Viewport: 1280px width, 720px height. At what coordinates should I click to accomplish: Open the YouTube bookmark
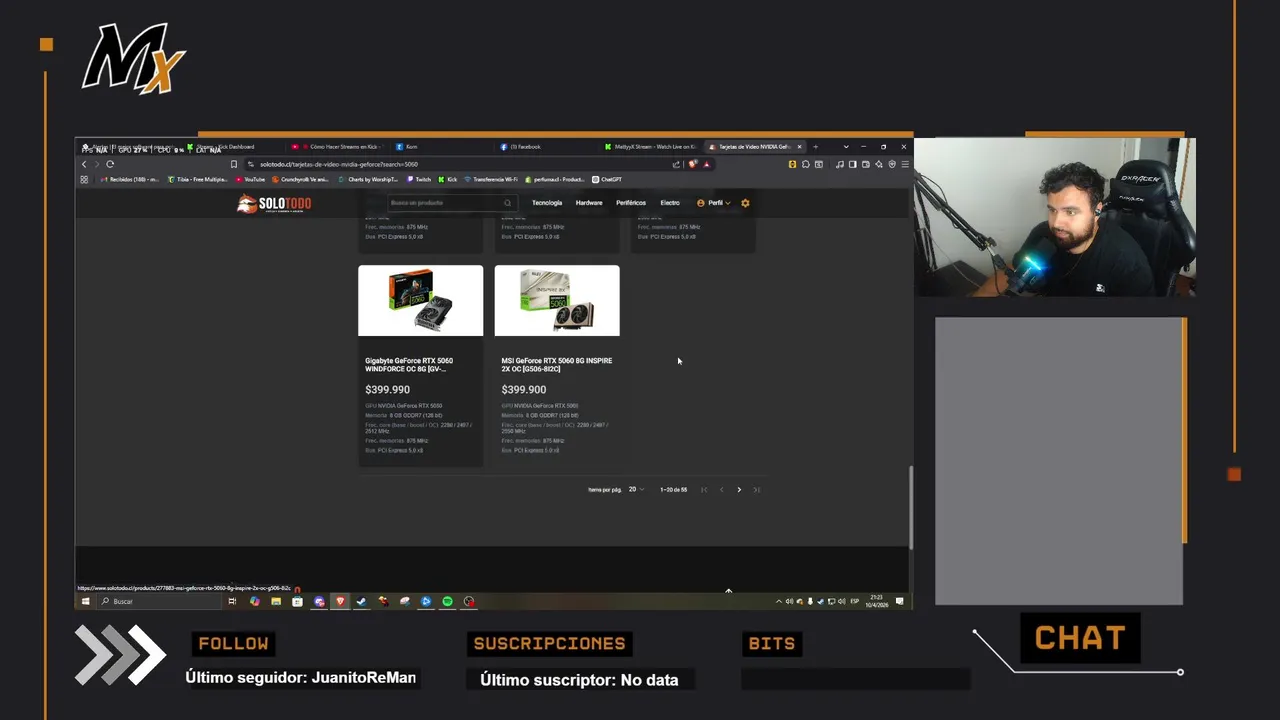(251, 180)
